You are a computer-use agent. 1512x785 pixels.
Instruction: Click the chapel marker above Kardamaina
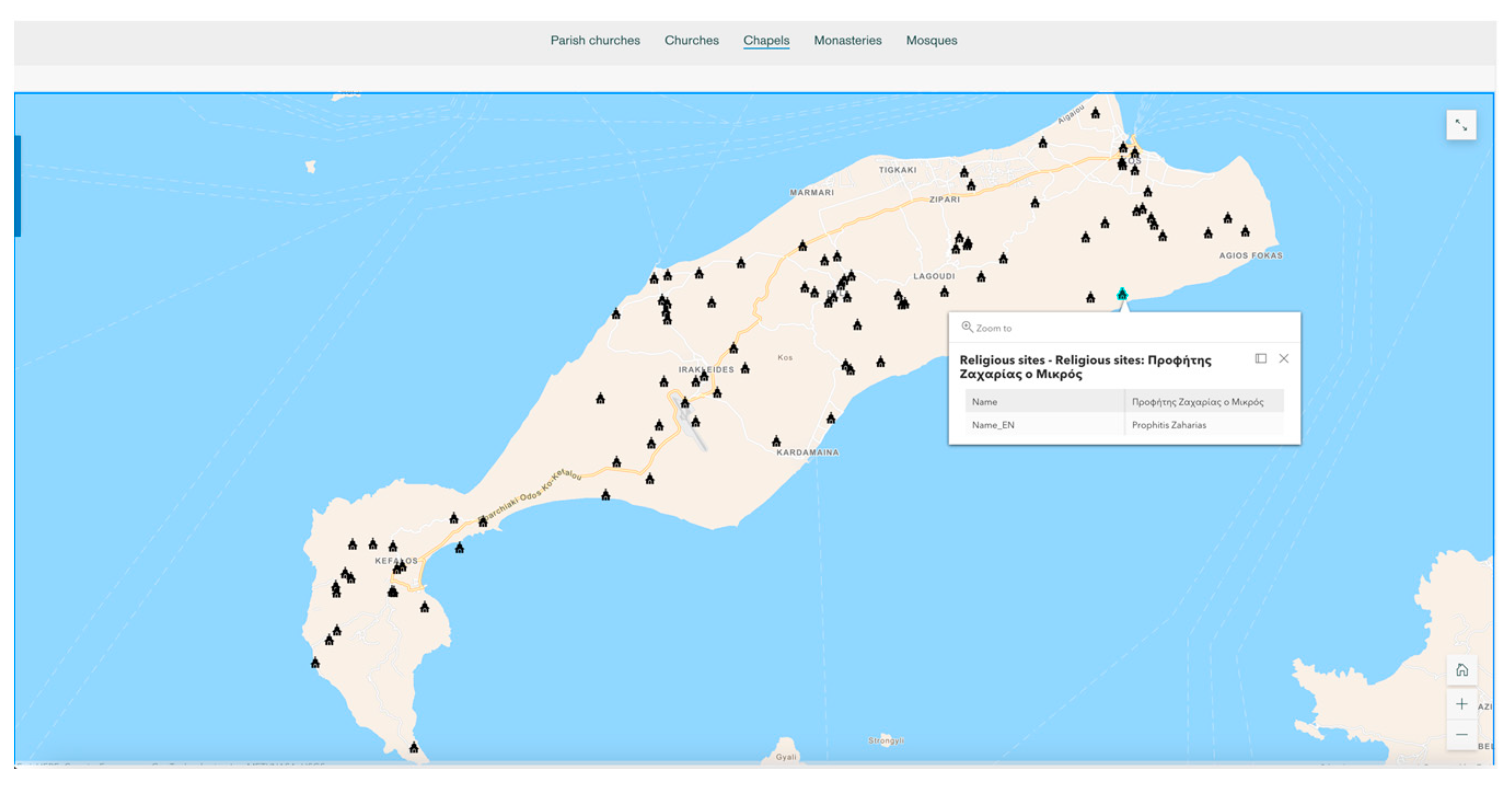(x=776, y=441)
